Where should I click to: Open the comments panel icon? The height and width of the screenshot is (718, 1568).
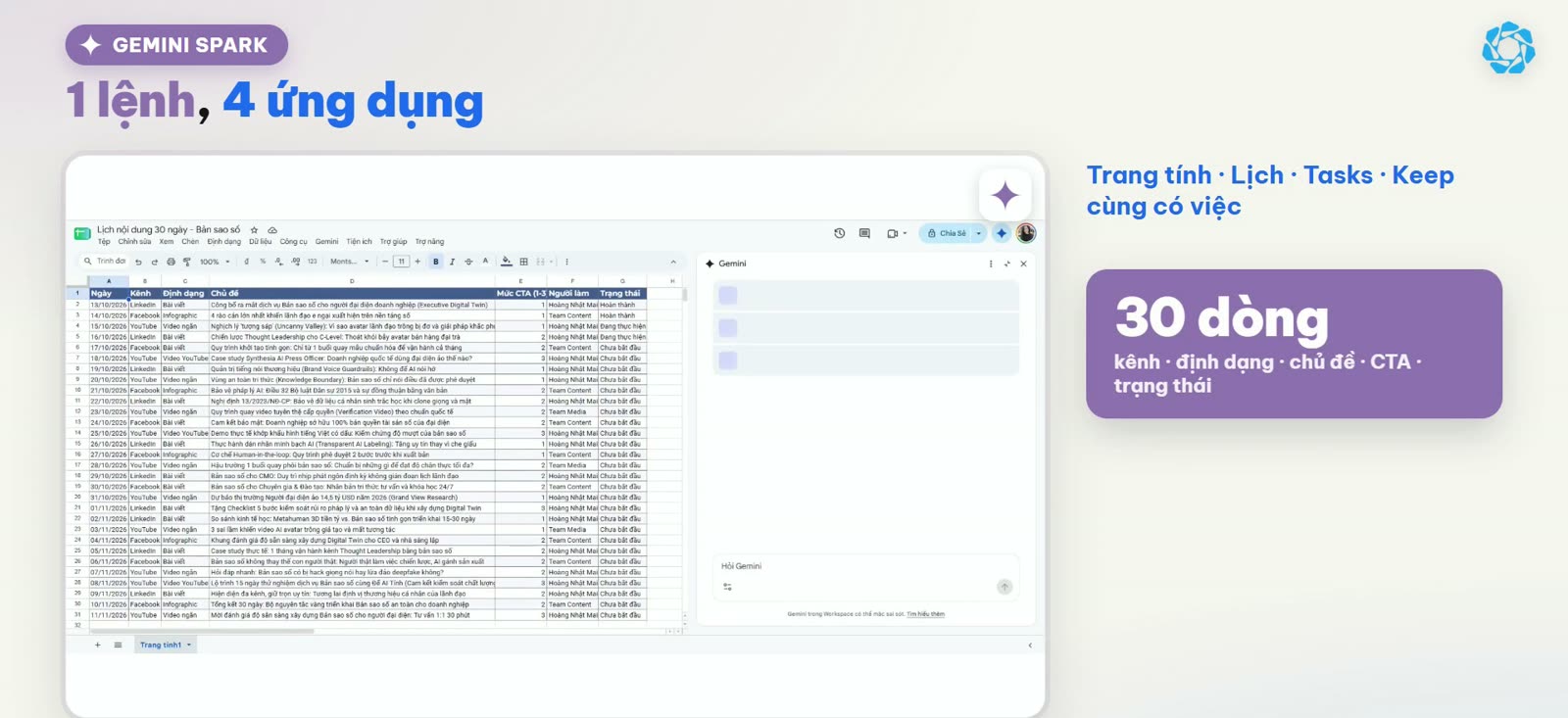pyautogui.click(x=864, y=233)
